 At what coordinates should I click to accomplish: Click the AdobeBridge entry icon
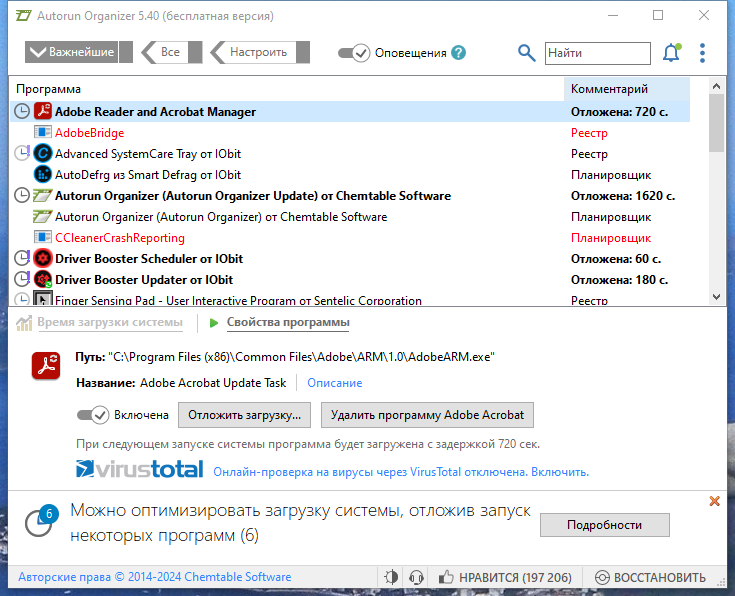pos(43,132)
